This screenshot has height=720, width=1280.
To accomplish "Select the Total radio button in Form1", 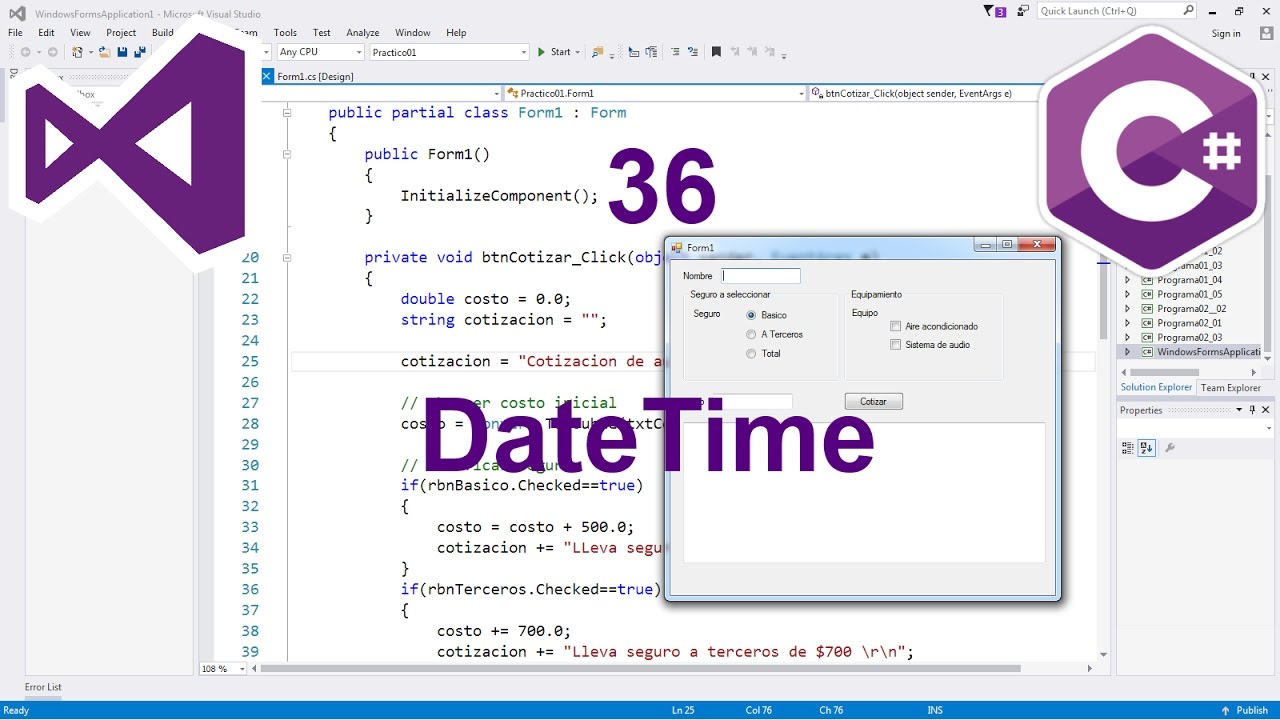I will pos(751,353).
